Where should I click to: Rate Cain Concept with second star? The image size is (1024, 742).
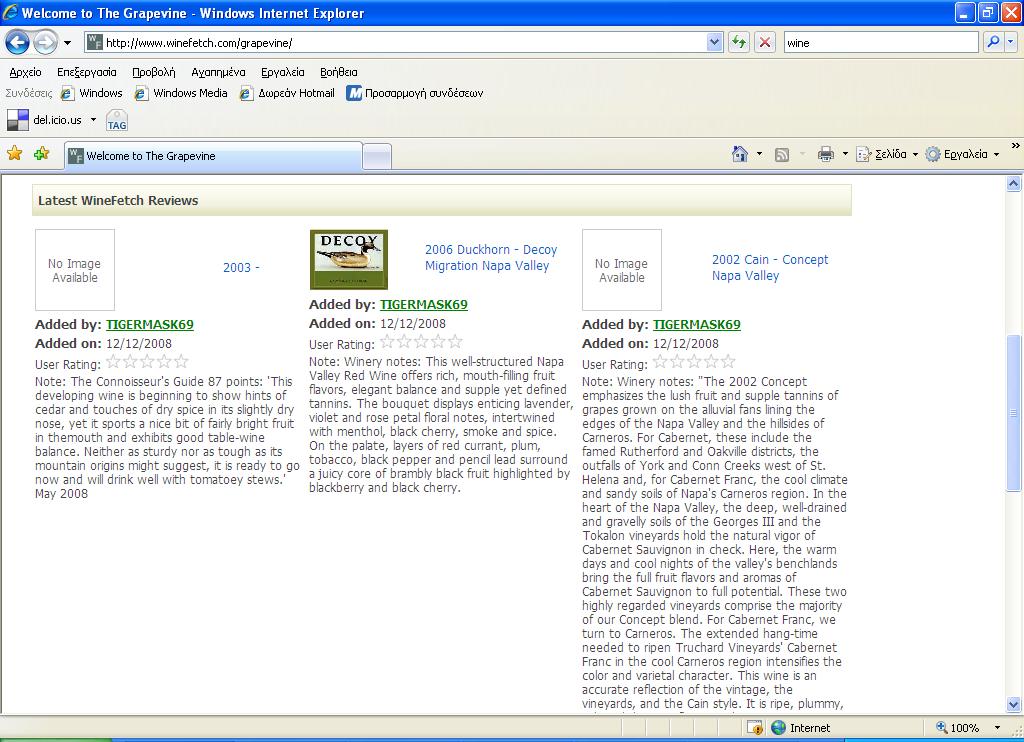click(677, 361)
